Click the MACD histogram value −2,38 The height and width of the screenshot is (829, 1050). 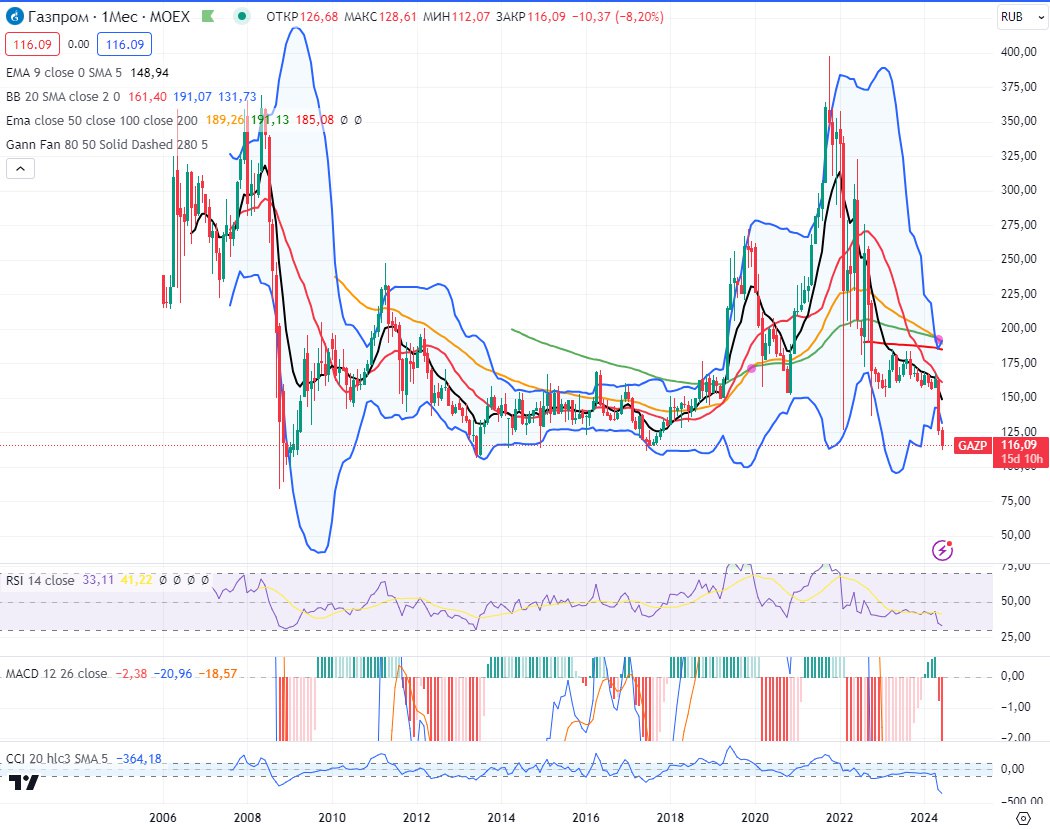[131, 674]
